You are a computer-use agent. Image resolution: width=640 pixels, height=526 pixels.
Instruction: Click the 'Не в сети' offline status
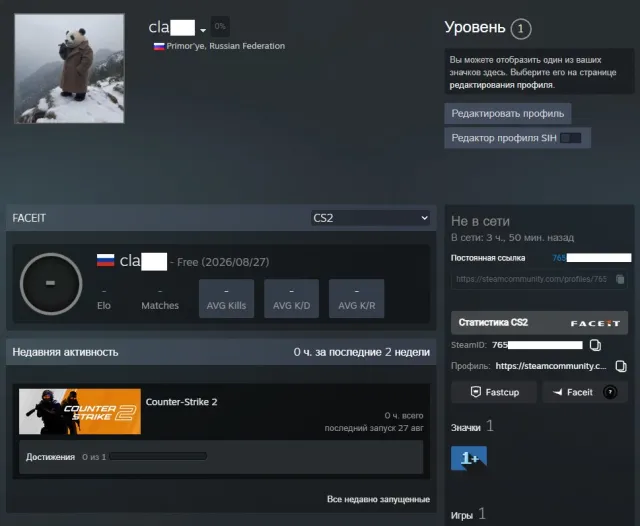coord(480,221)
